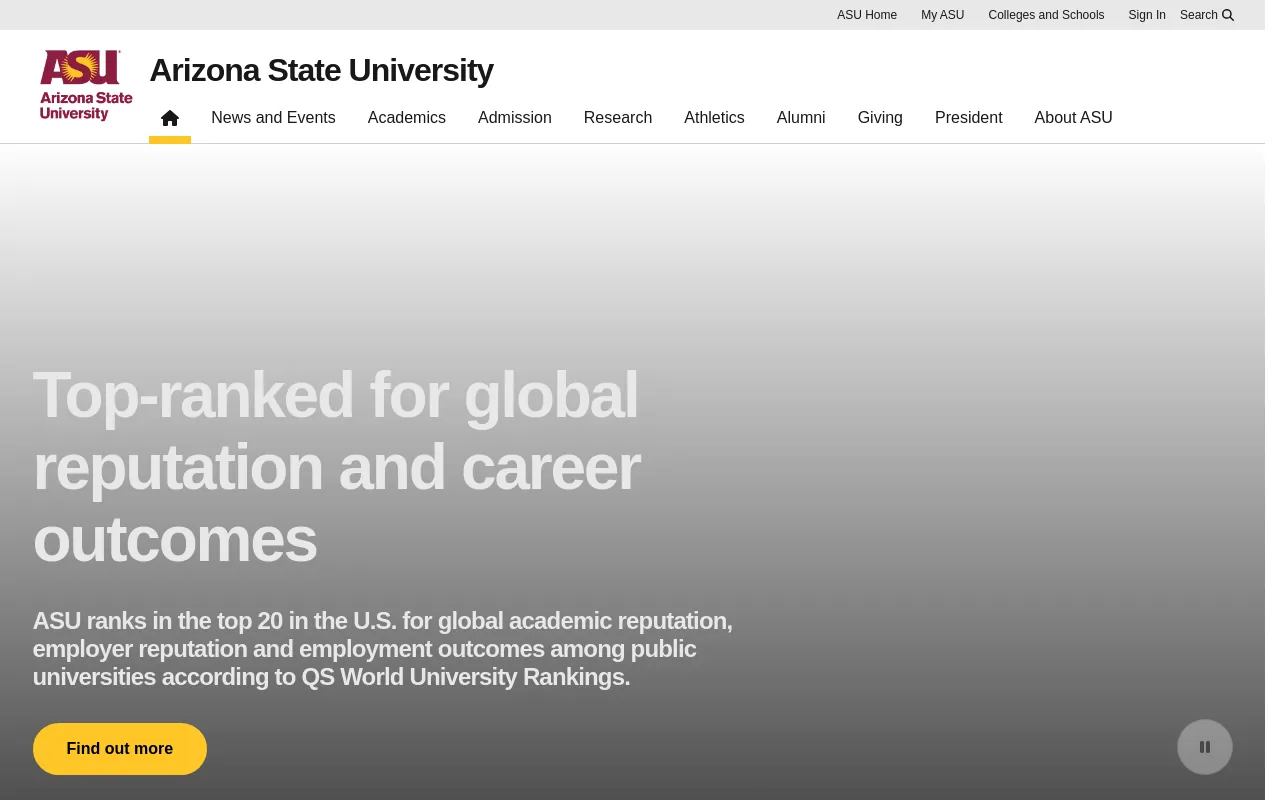This screenshot has width=1280, height=800.
Task: Open President menu item
Action: tap(969, 118)
